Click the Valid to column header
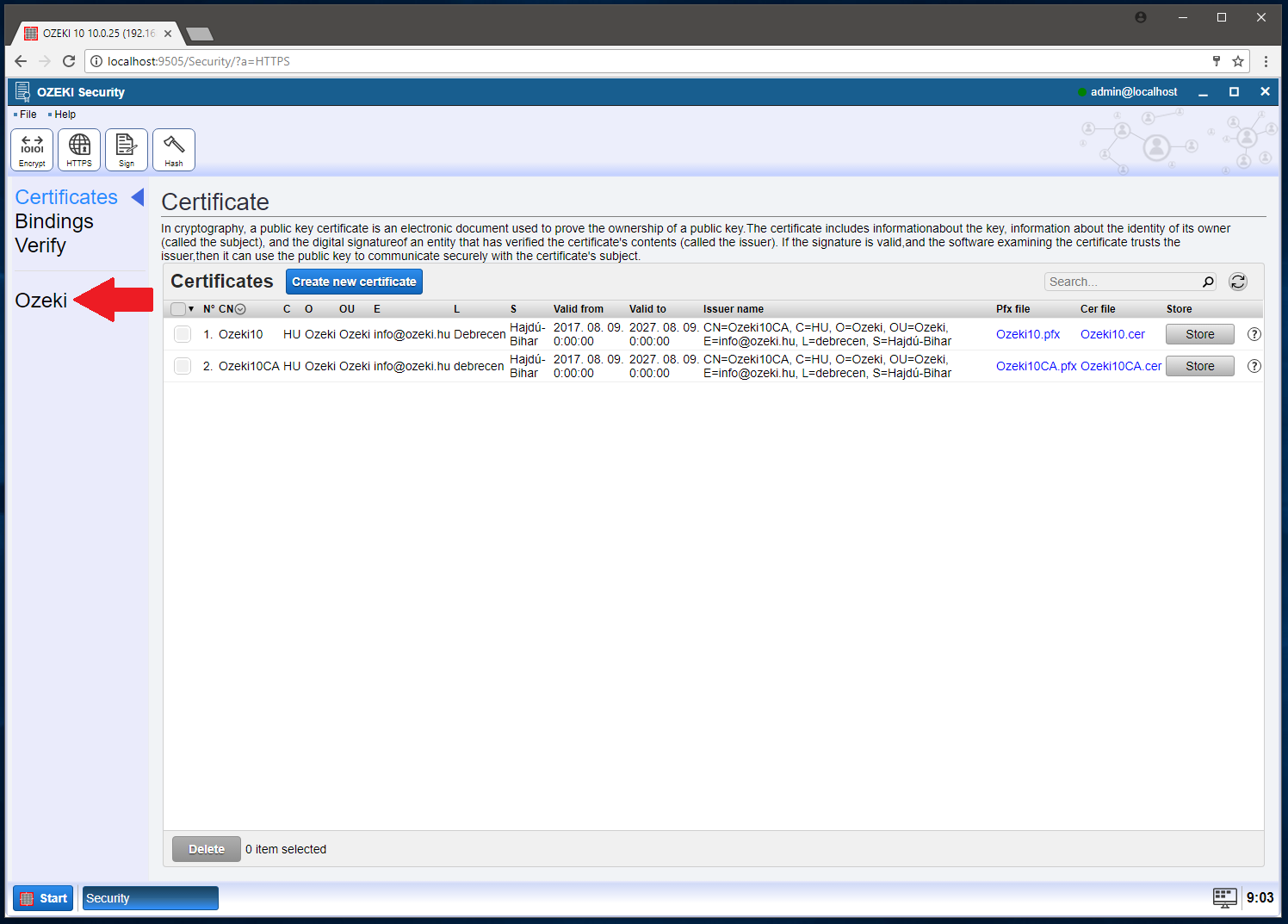Image resolution: width=1288 pixels, height=924 pixels. (x=647, y=309)
